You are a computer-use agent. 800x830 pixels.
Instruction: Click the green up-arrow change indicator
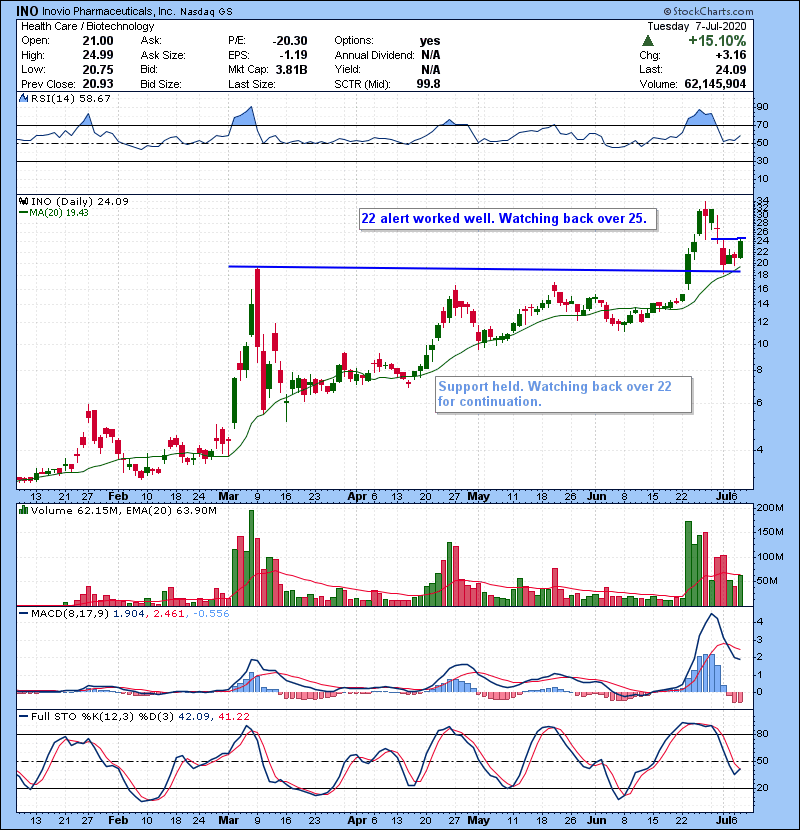pyautogui.click(x=647, y=41)
